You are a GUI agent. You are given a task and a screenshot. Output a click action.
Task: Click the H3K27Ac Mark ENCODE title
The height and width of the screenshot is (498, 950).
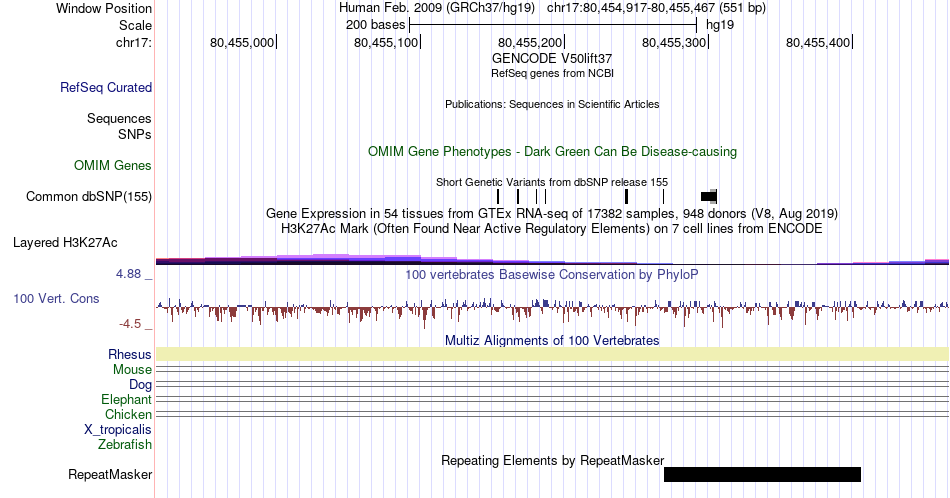(552, 228)
